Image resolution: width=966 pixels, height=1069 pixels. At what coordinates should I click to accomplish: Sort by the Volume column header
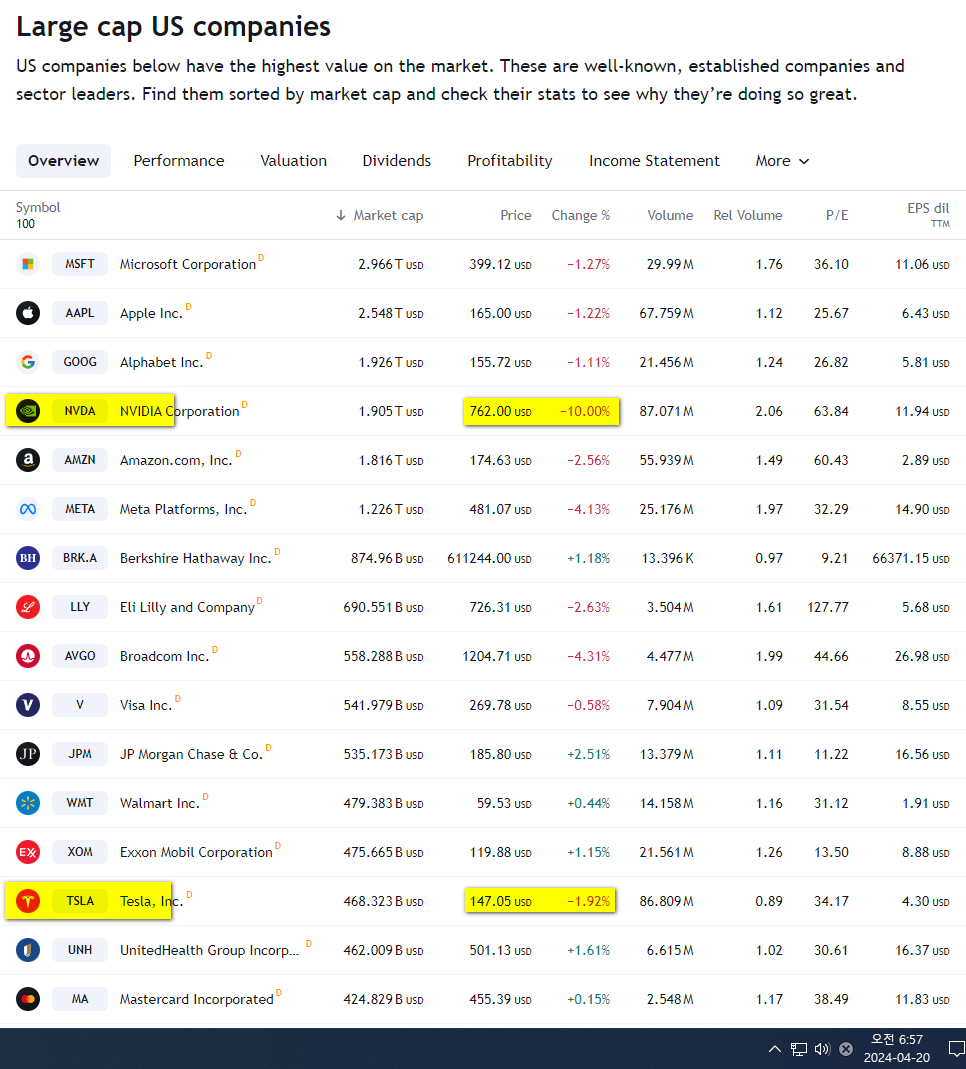point(670,215)
